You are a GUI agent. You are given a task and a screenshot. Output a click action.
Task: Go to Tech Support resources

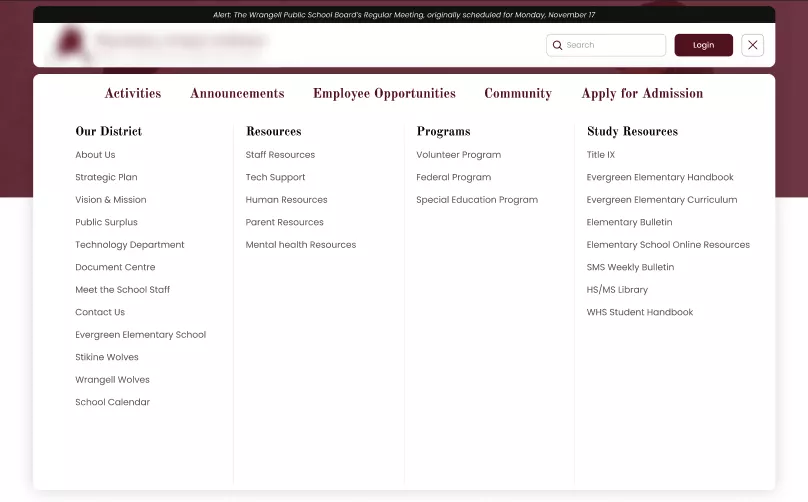[275, 177]
